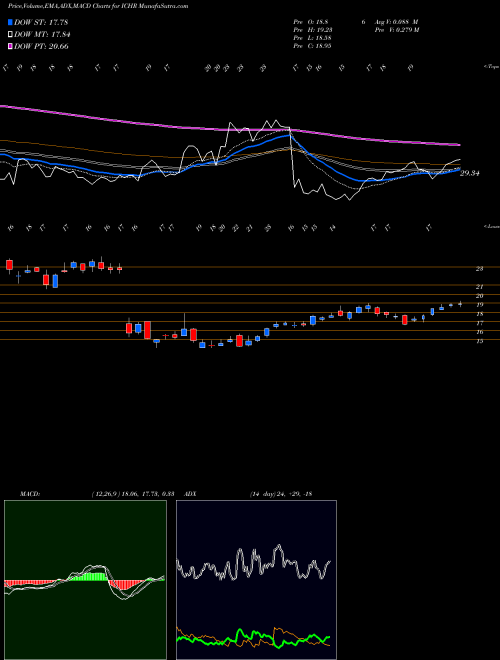Viewport: 500px width, 660px height.
Task: Click the blue DOW ST legend swatch
Action: tap(10, 22)
